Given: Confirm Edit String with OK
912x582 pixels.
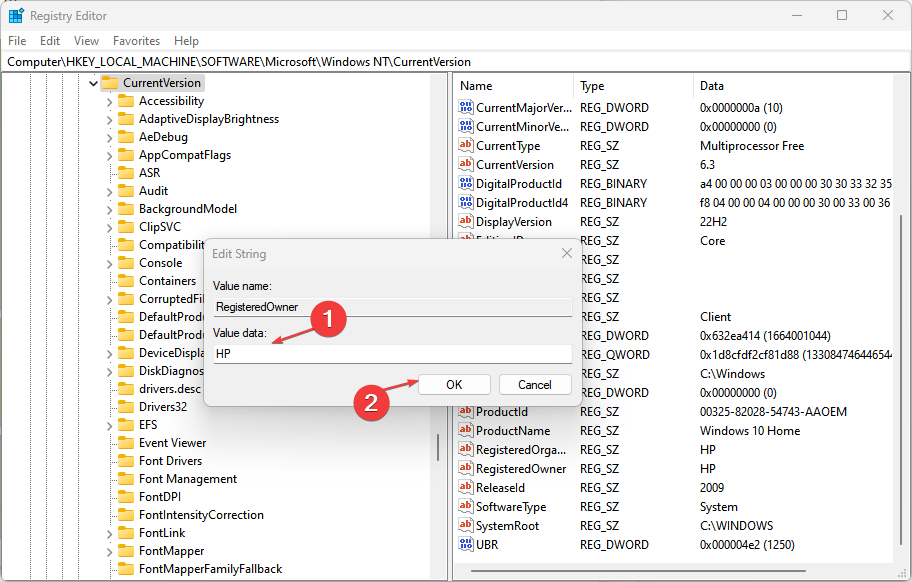Looking at the screenshot, I should coord(454,384).
